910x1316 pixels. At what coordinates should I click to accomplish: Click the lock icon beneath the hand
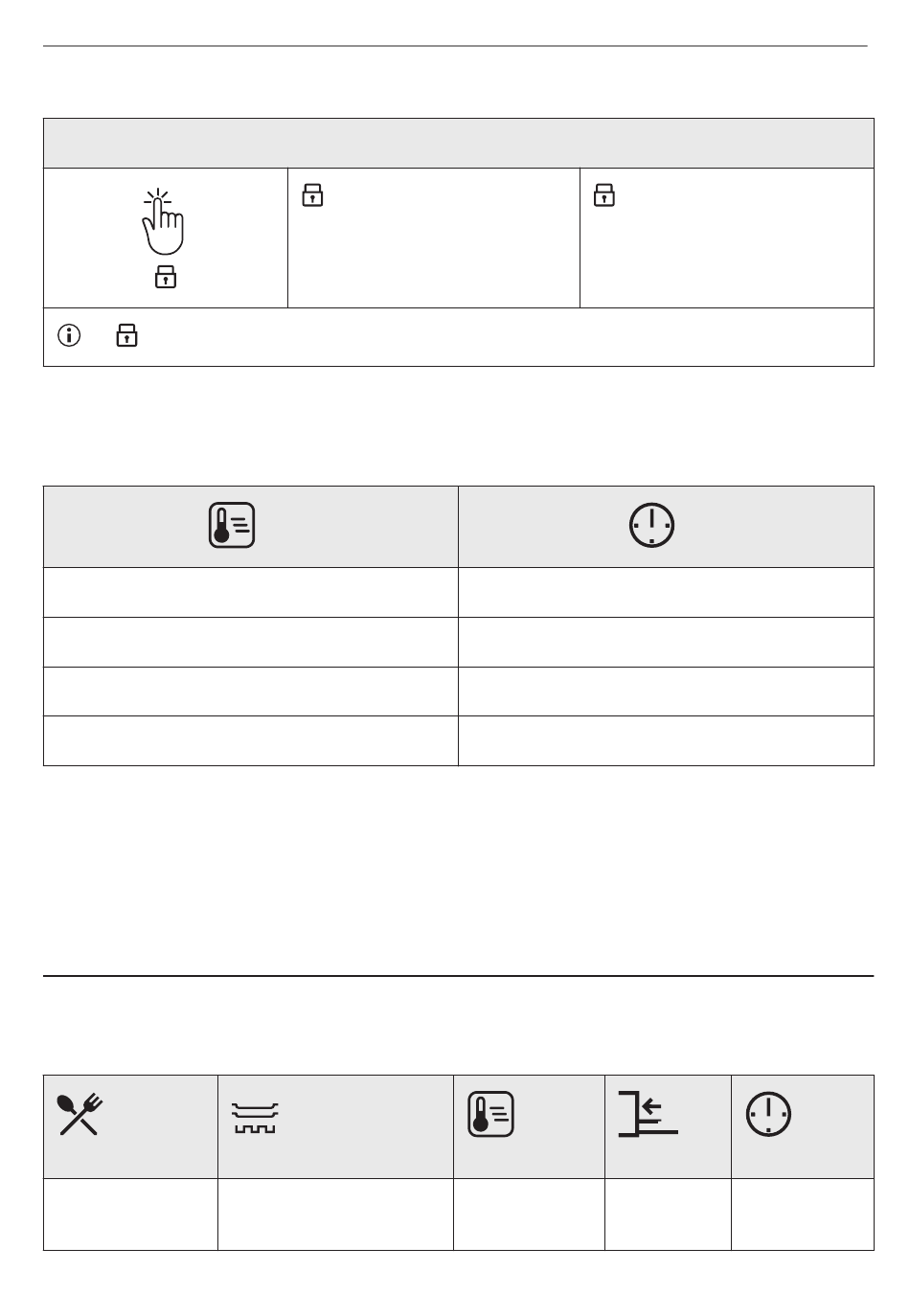click(x=166, y=277)
